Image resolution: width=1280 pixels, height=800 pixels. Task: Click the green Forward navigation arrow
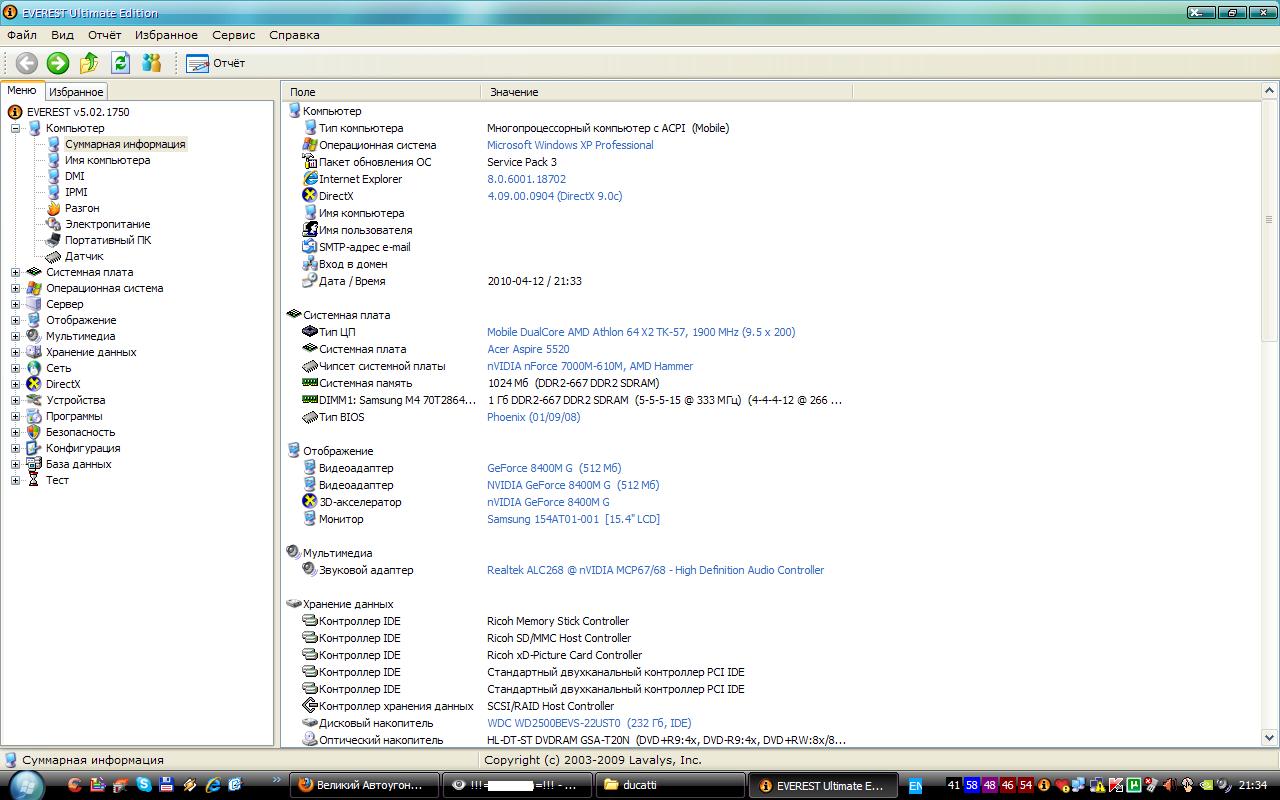point(58,63)
